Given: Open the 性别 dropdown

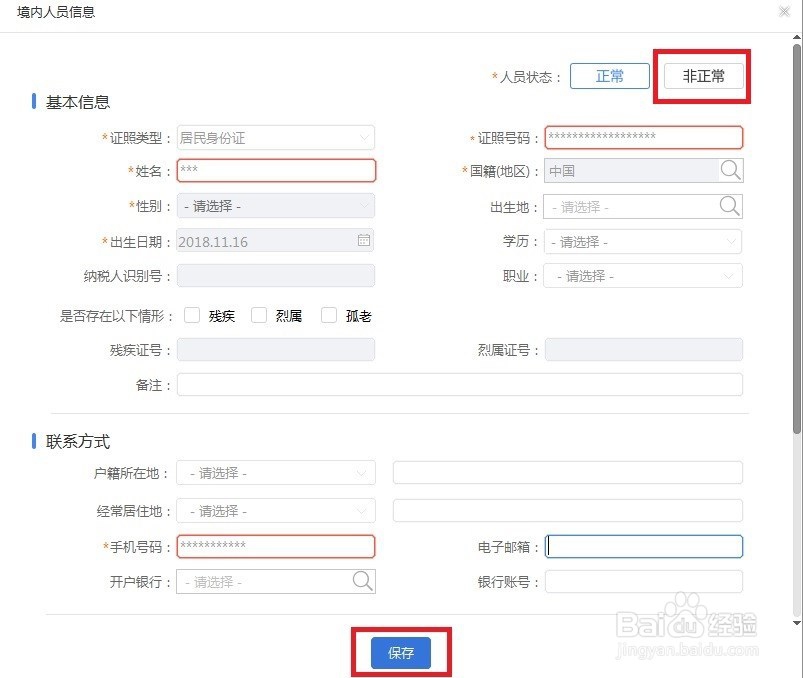Looking at the screenshot, I should (x=276, y=206).
